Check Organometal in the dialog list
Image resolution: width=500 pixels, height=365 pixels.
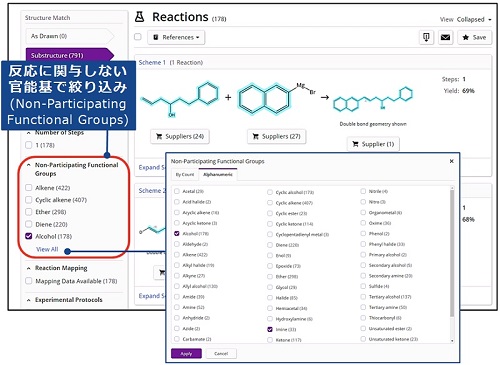[363, 212]
